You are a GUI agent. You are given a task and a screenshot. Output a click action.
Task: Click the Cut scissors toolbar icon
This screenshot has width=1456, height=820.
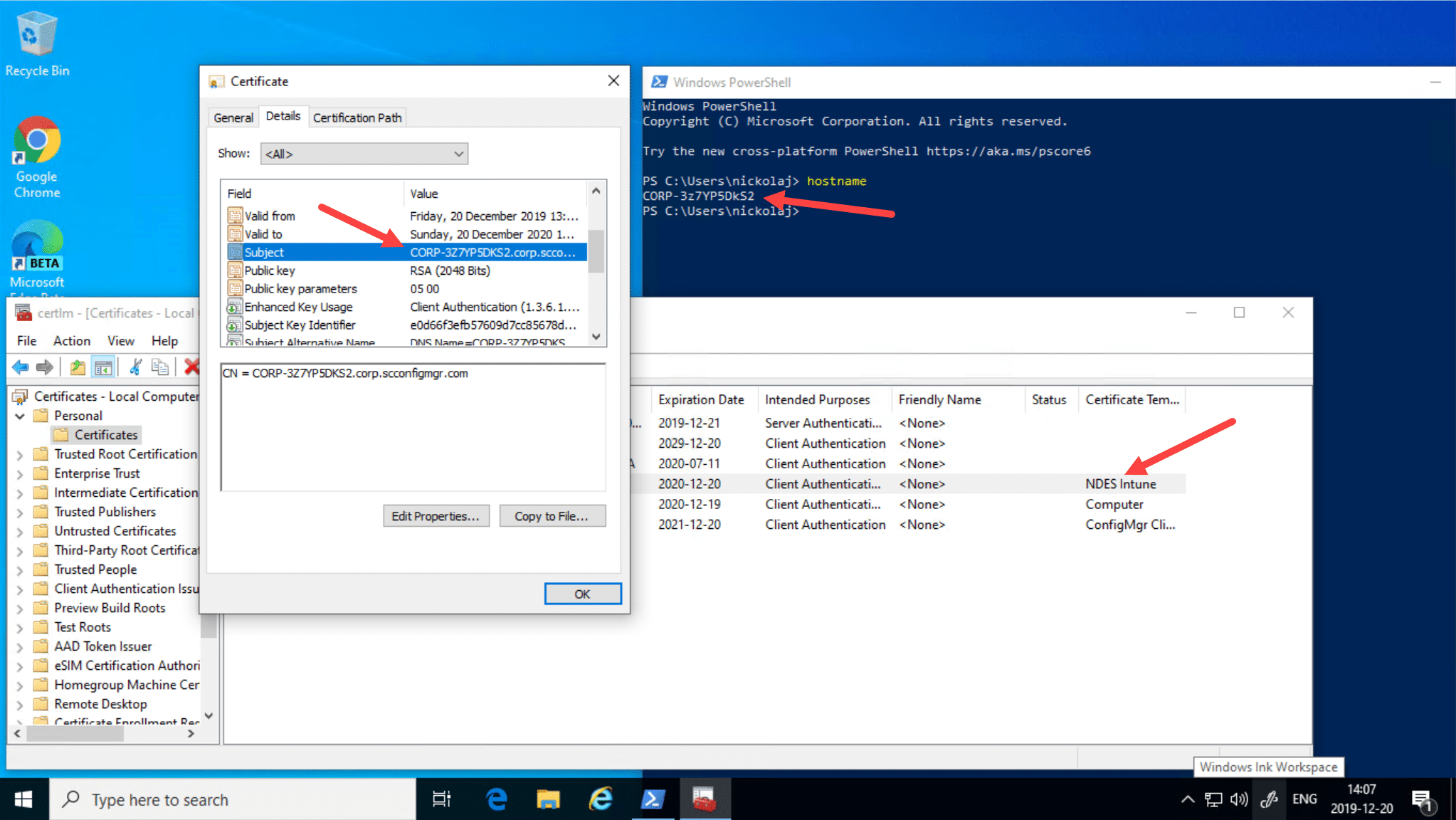(x=135, y=367)
